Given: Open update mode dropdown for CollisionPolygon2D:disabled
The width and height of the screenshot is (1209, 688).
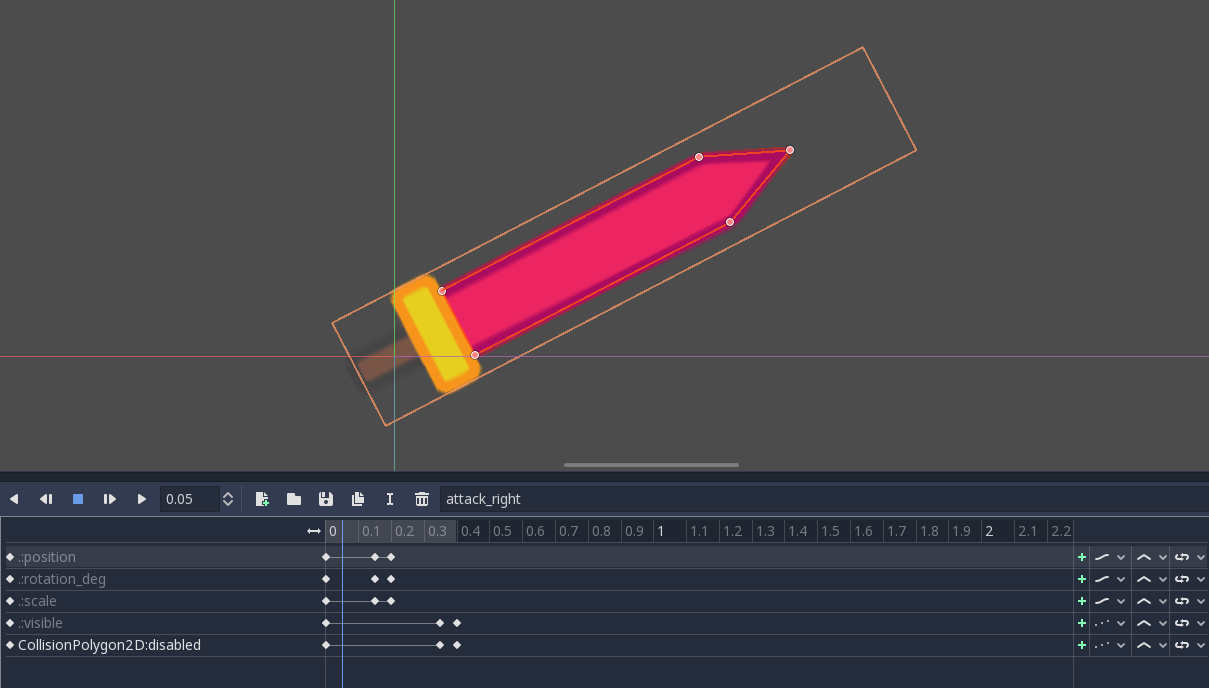Looking at the screenshot, I should (1109, 645).
